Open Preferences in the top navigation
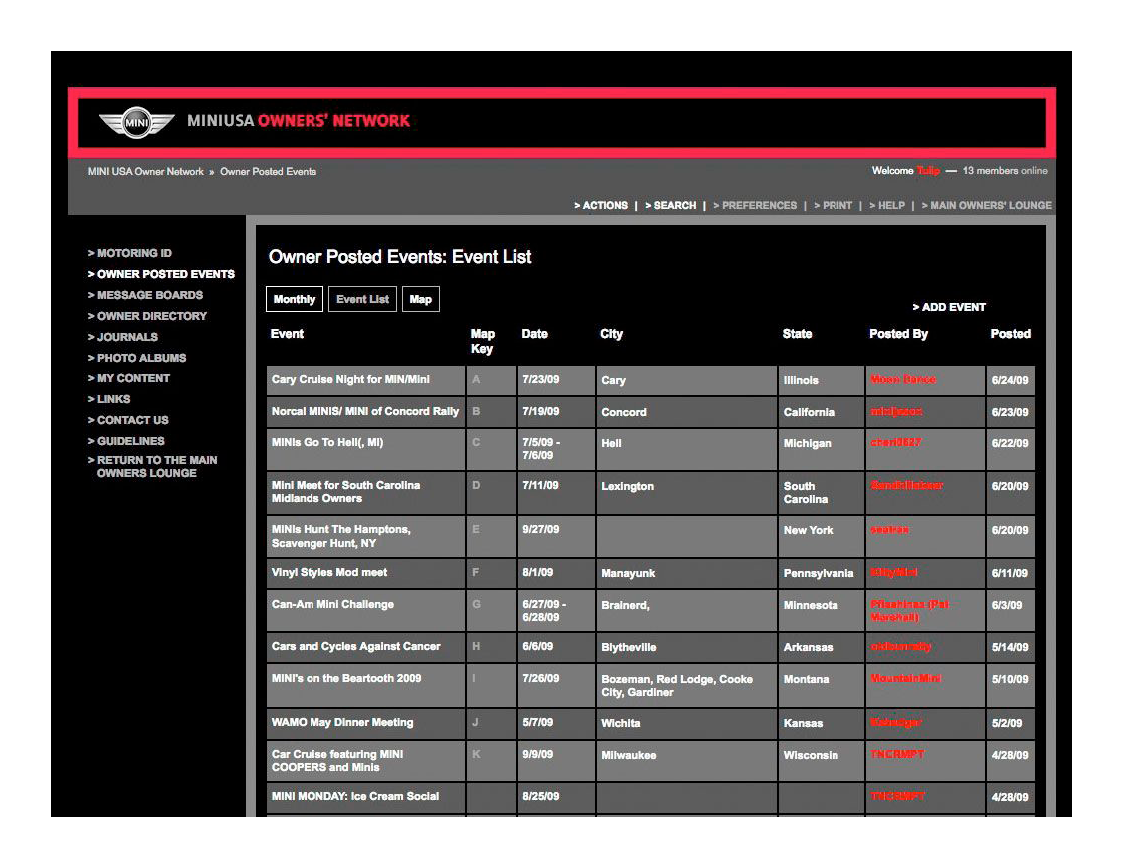The image size is (1122, 867). click(755, 205)
